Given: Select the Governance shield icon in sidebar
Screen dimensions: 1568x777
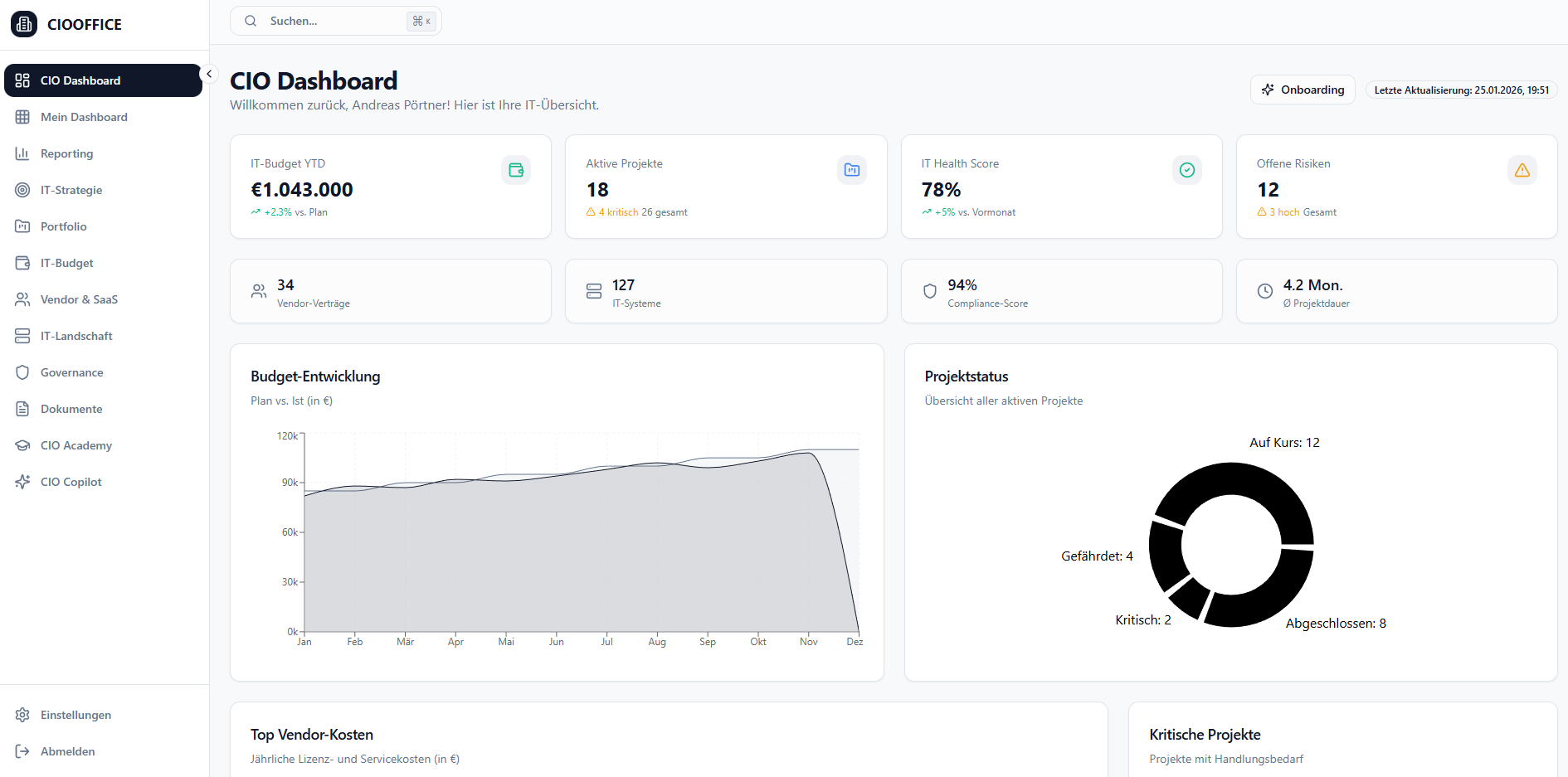Looking at the screenshot, I should coord(23,372).
